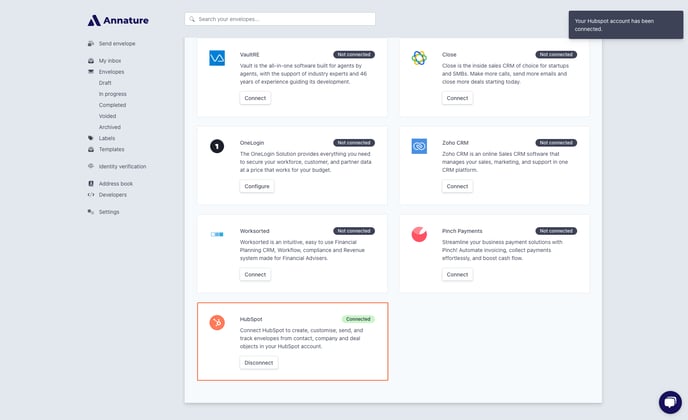Show Completed envelopes
The height and width of the screenshot is (420, 688).
pyautogui.click(x=112, y=105)
